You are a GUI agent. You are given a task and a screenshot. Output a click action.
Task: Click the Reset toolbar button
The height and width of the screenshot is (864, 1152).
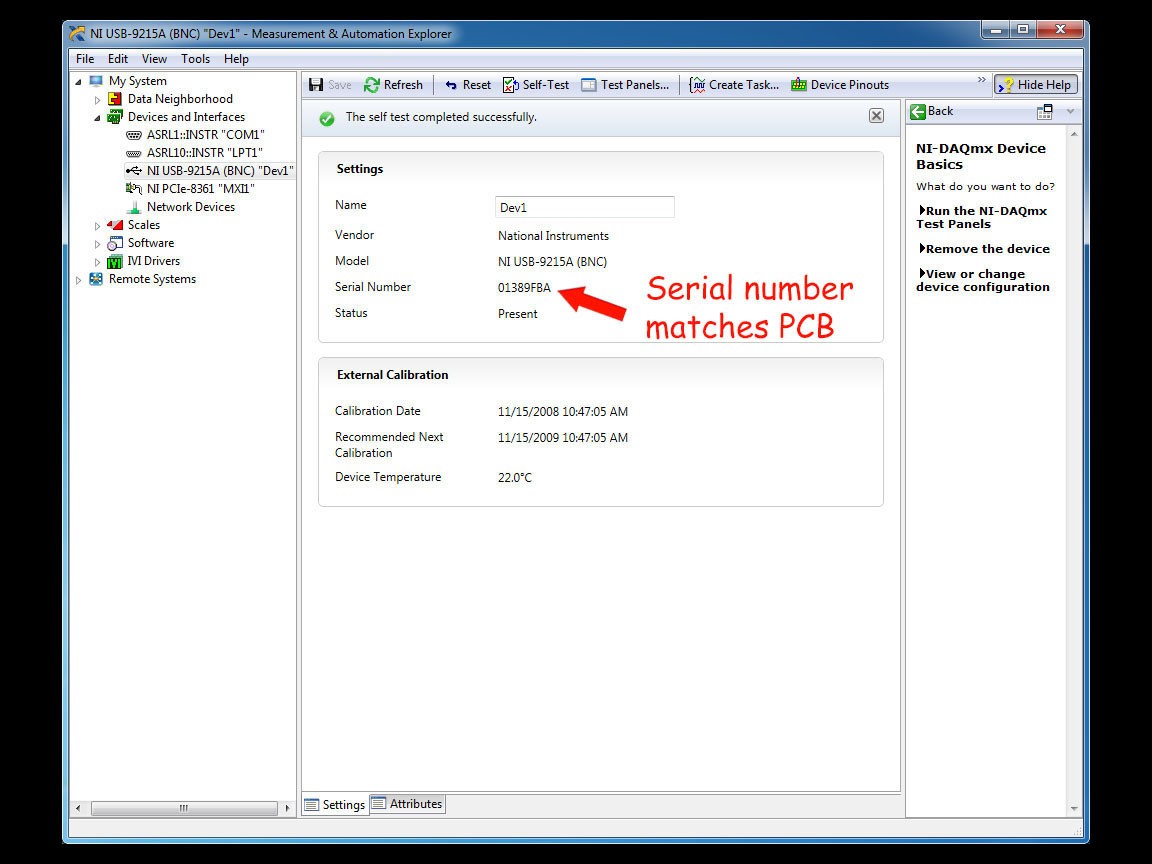pyautogui.click(x=467, y=85)
